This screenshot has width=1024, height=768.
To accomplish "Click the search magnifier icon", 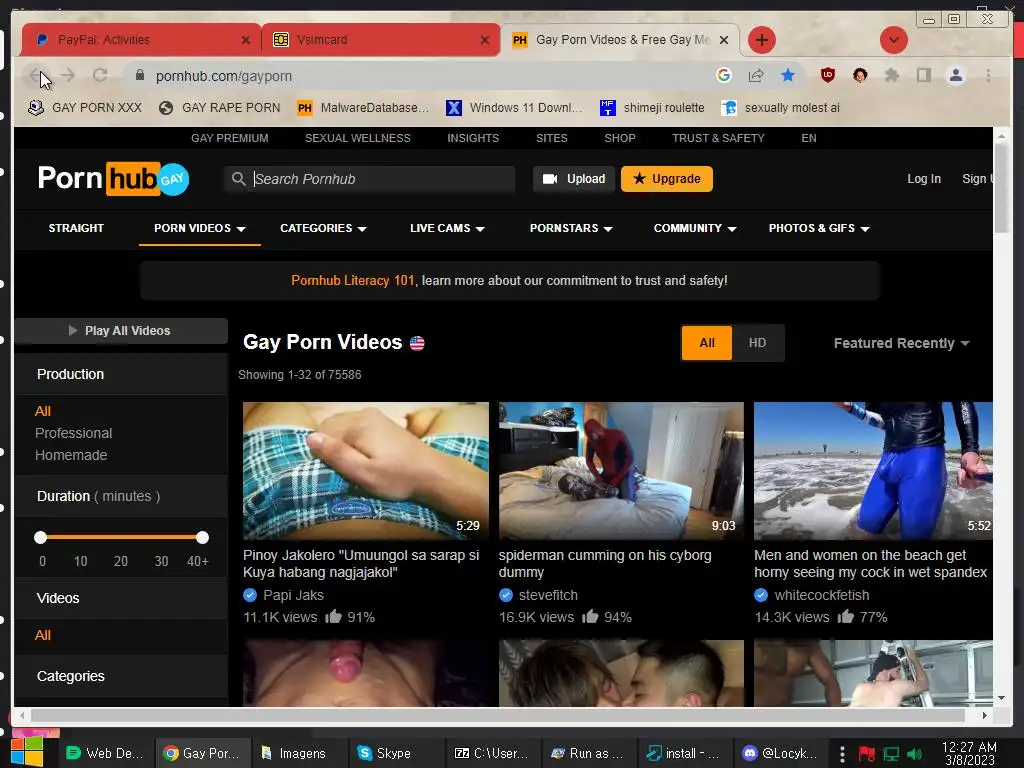I will (x=238, y=179).
